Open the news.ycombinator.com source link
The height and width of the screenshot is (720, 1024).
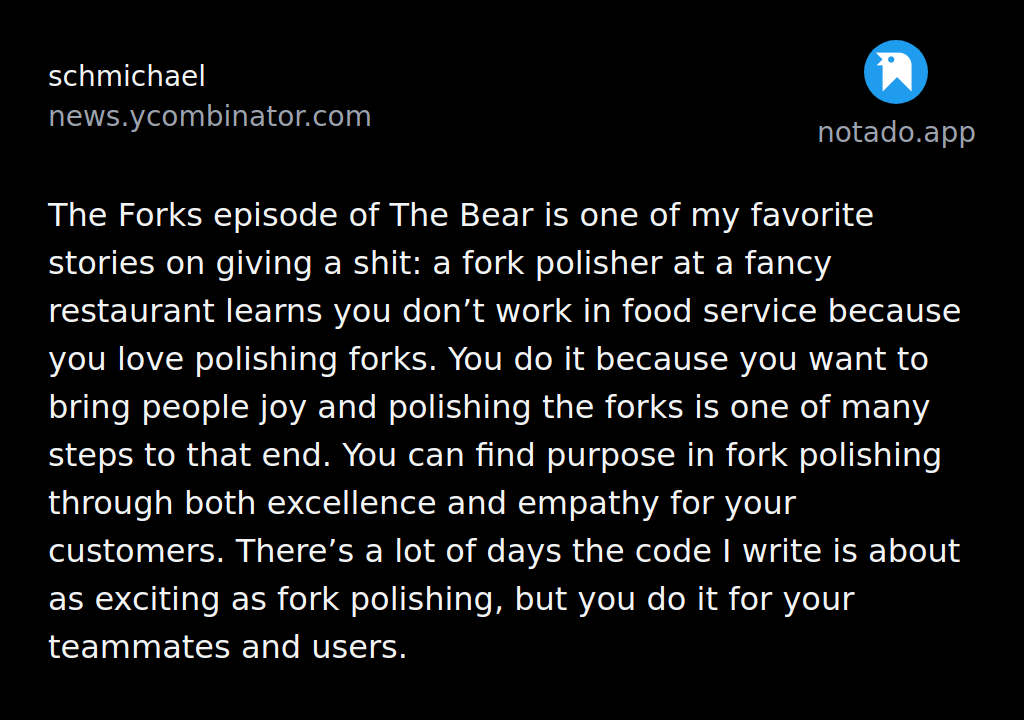210,117
